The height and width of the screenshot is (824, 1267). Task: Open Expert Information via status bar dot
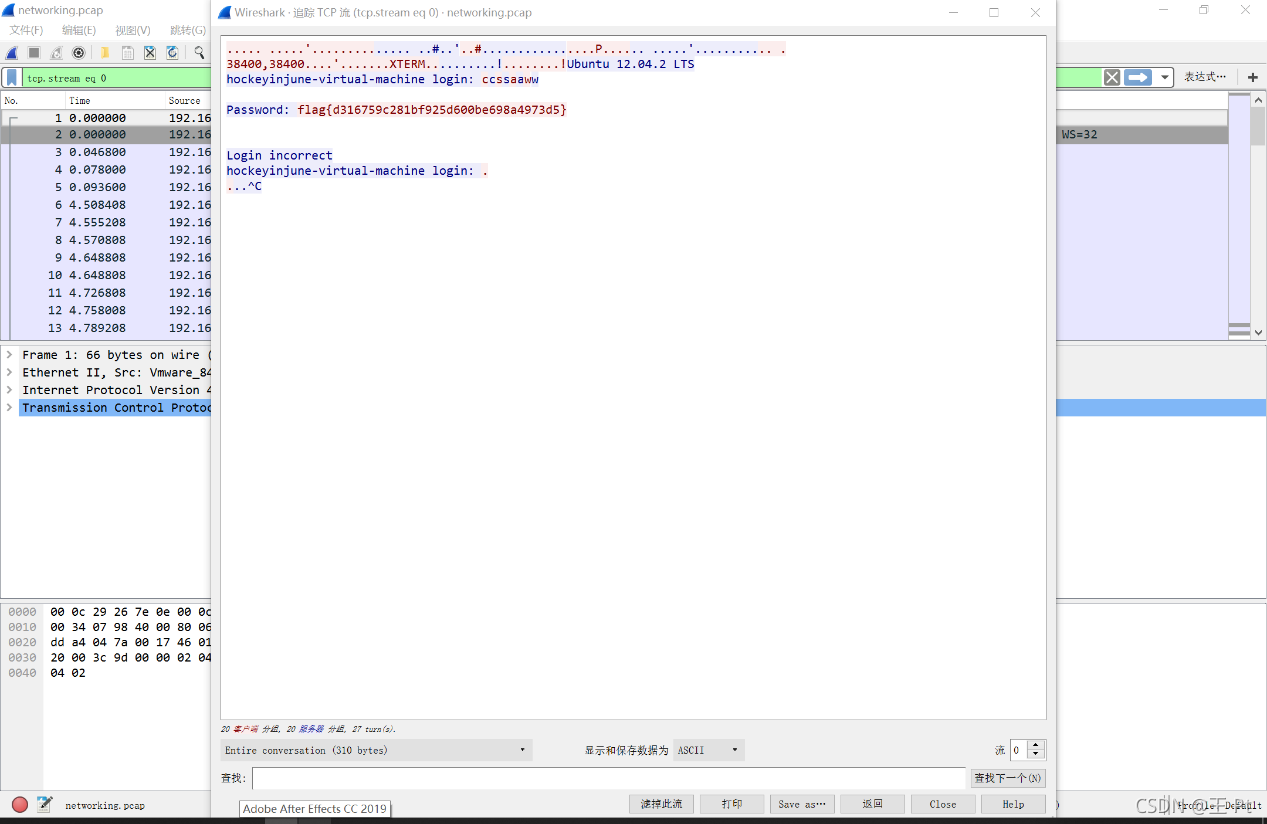(18, 804)
